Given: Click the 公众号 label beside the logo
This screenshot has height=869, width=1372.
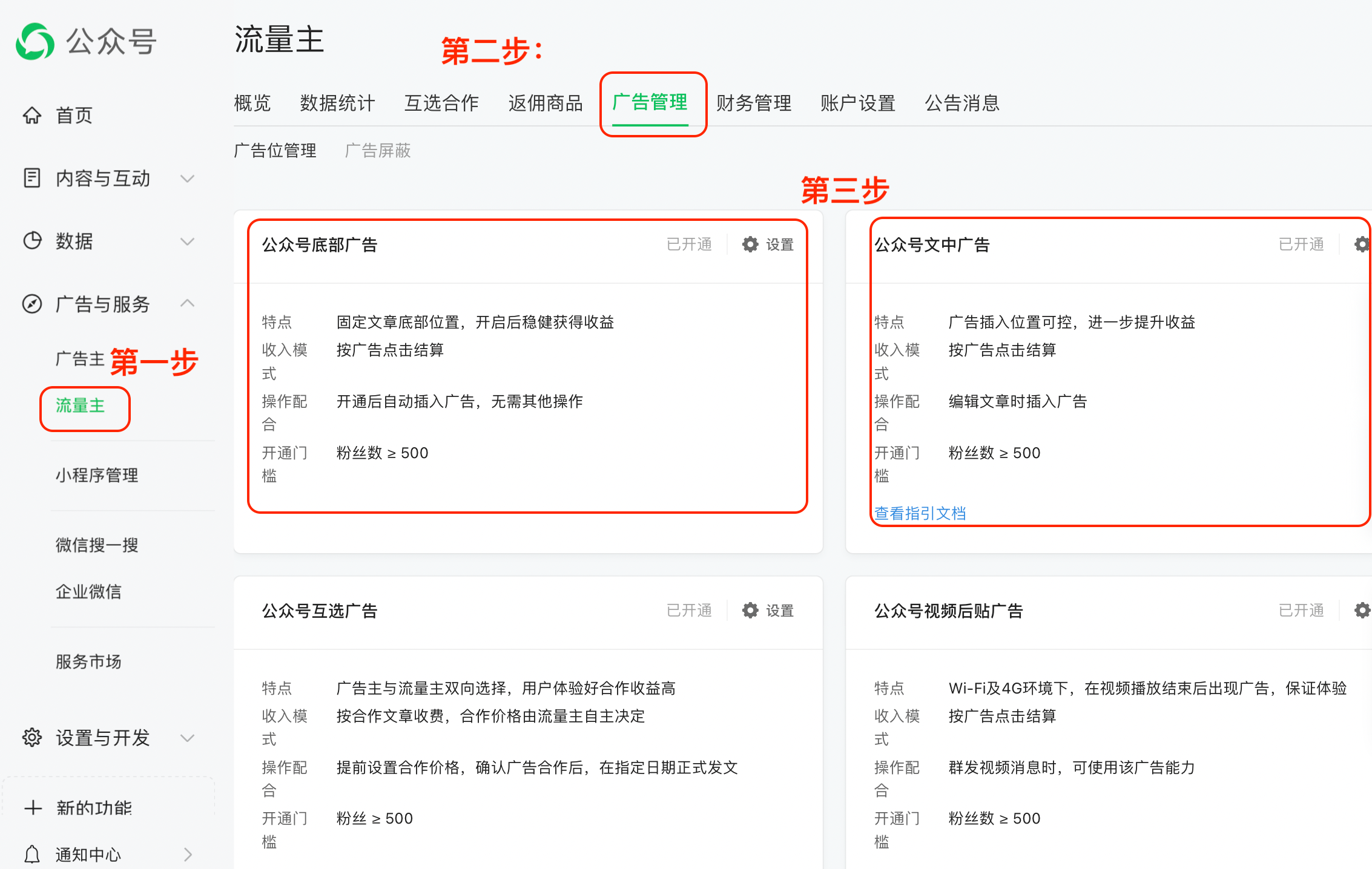Looking at the screenshot, I should click(111, 42).
